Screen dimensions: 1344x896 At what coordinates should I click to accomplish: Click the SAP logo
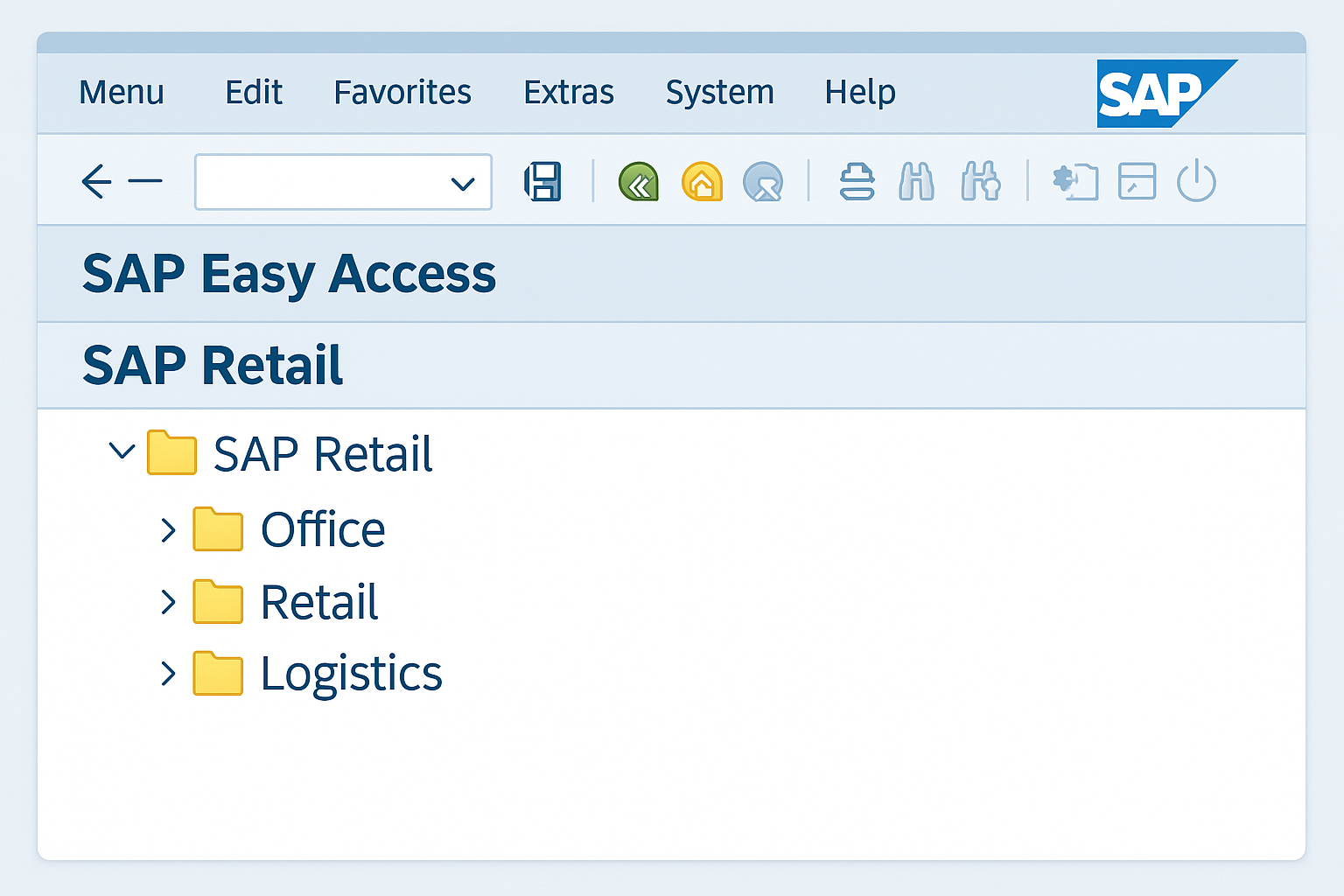(x=1167, y=94)
